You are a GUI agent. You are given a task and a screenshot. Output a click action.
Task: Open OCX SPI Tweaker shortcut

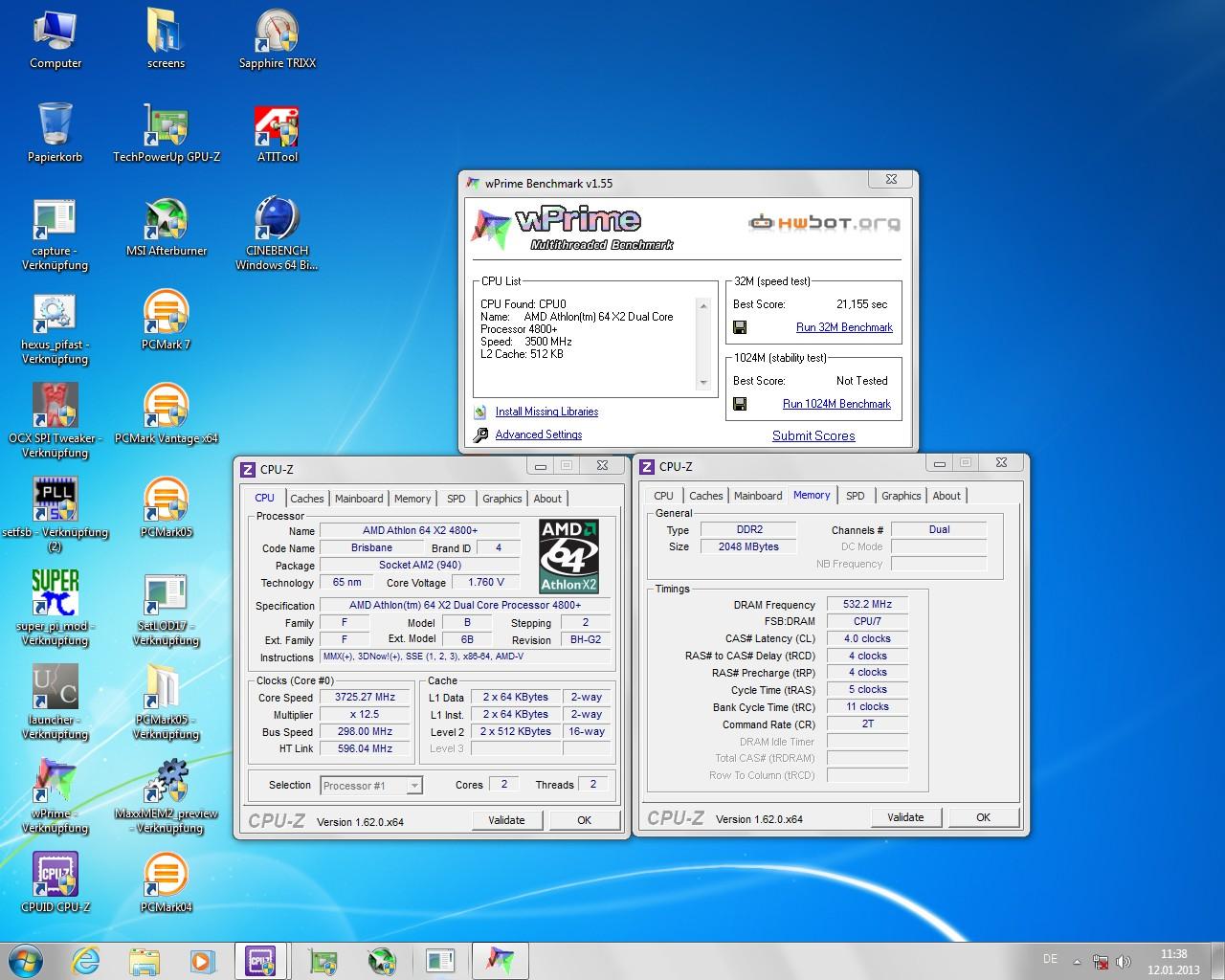coord(56,422)
